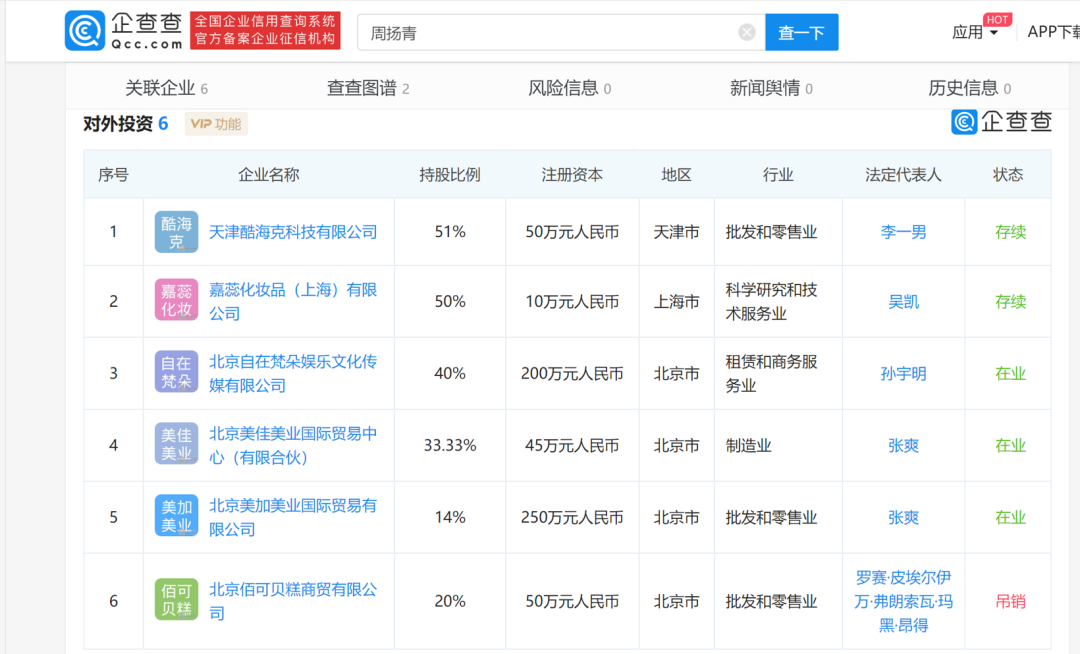
Task: Click the 在业 status in the 自在梵朵 row
Action: pyautogui.click(x=1010, y=373)
